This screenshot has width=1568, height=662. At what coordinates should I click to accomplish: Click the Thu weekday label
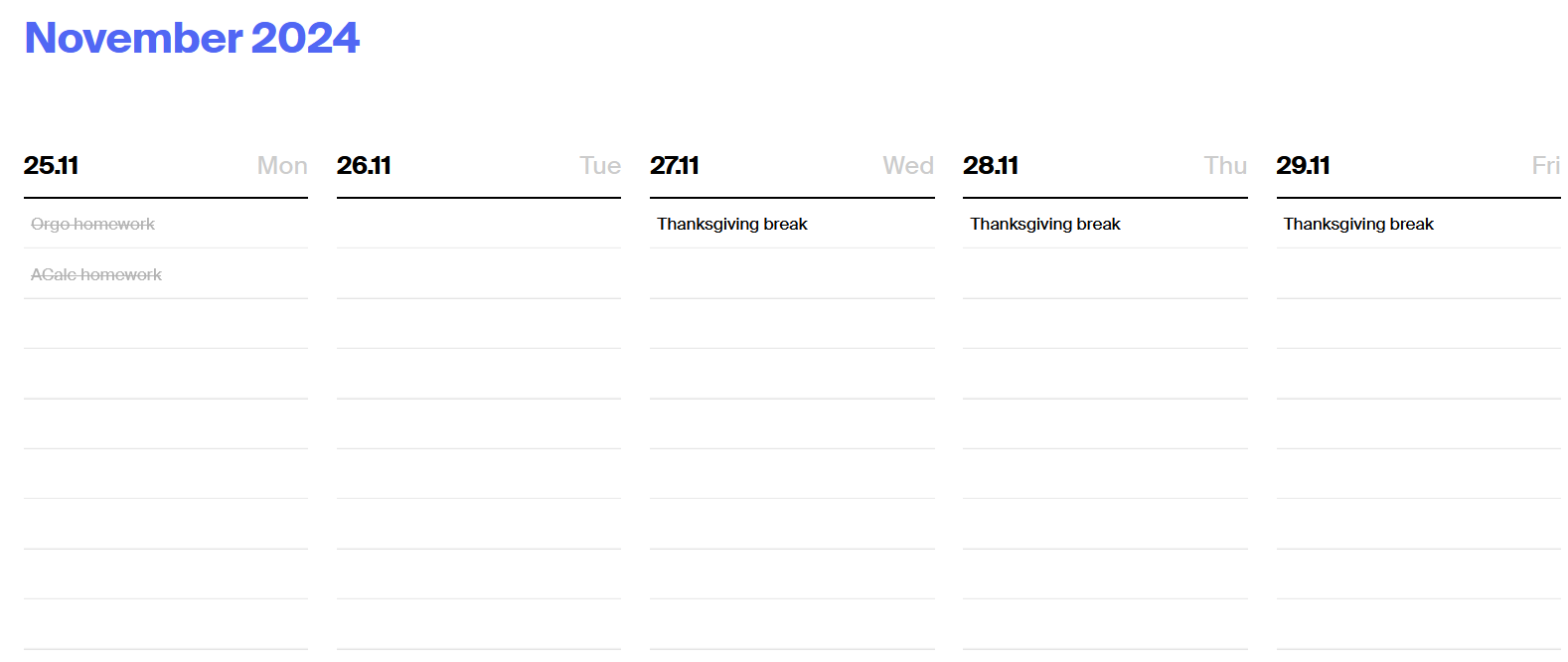pyautogui.click(x=1225, y=165)
